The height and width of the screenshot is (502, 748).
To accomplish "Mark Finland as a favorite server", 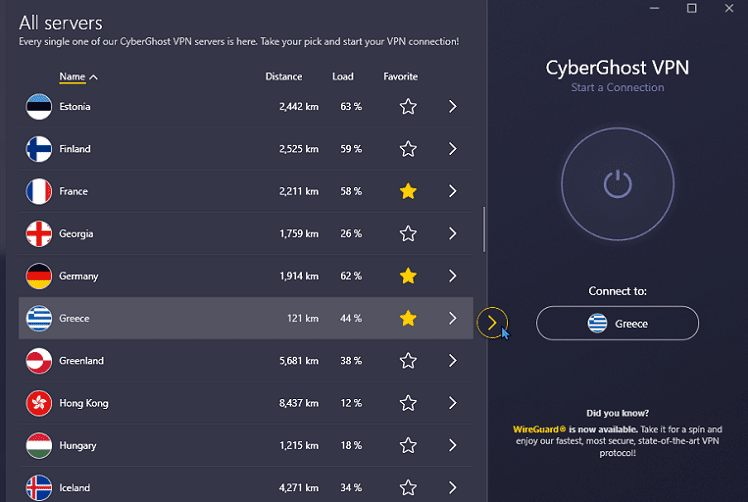I will pos(408,149).
